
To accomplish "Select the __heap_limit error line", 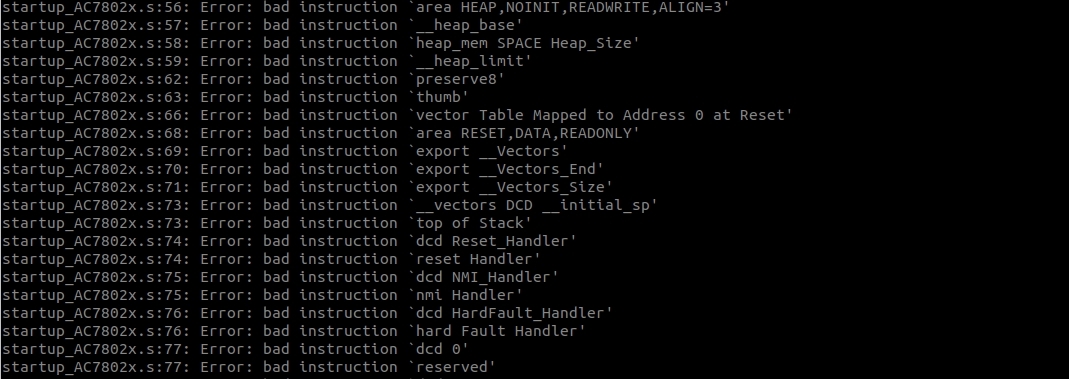I will click(x=267, y=61).
